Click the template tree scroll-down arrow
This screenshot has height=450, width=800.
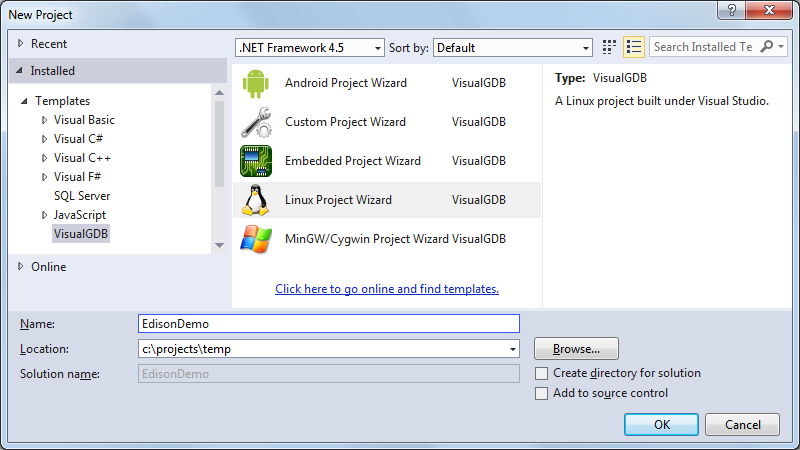219,245
